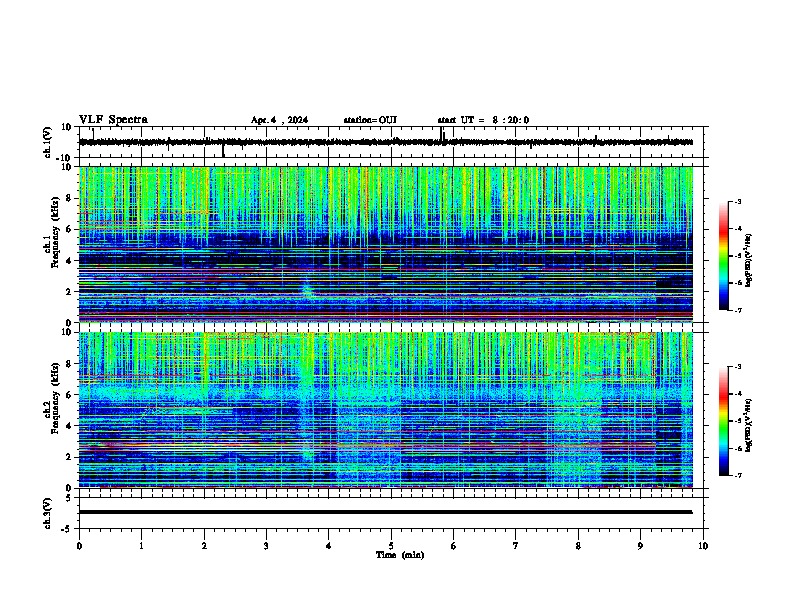The height and width of the screenshot is (612, 792).
Task: Click time axis tick label "8"
Action: [x=578, y=545]
